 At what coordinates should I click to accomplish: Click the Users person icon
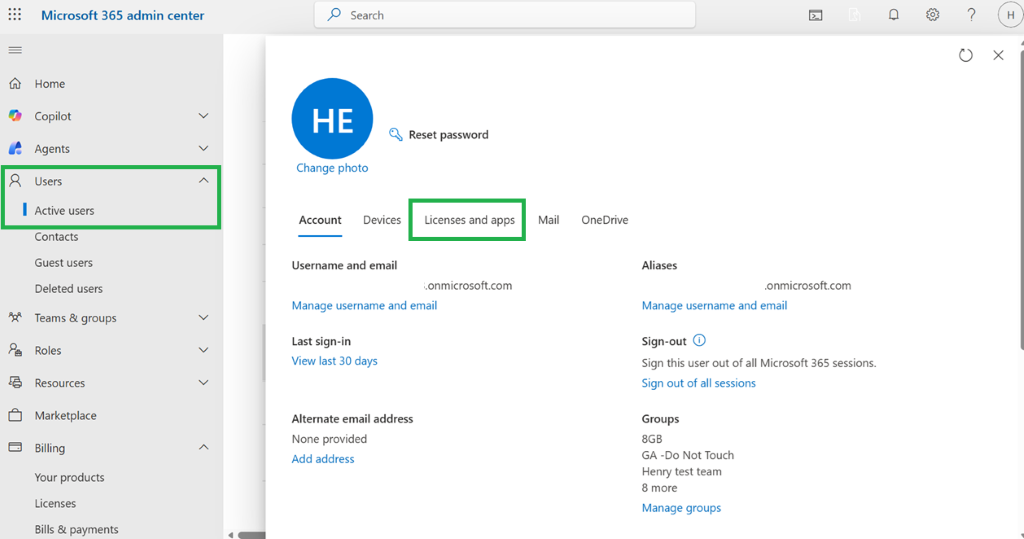click(15, 180)
